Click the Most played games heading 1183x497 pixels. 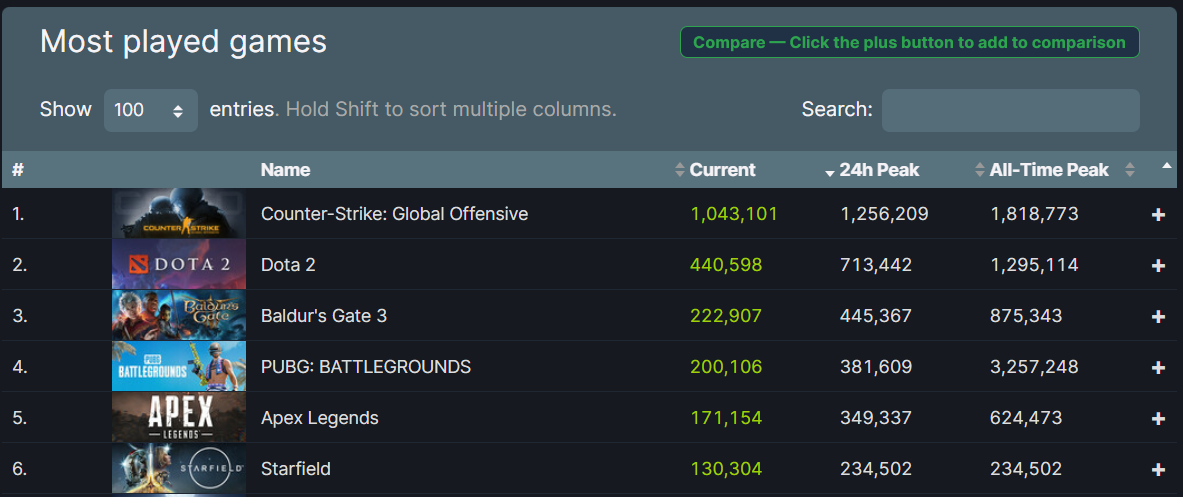pos(183,42)
